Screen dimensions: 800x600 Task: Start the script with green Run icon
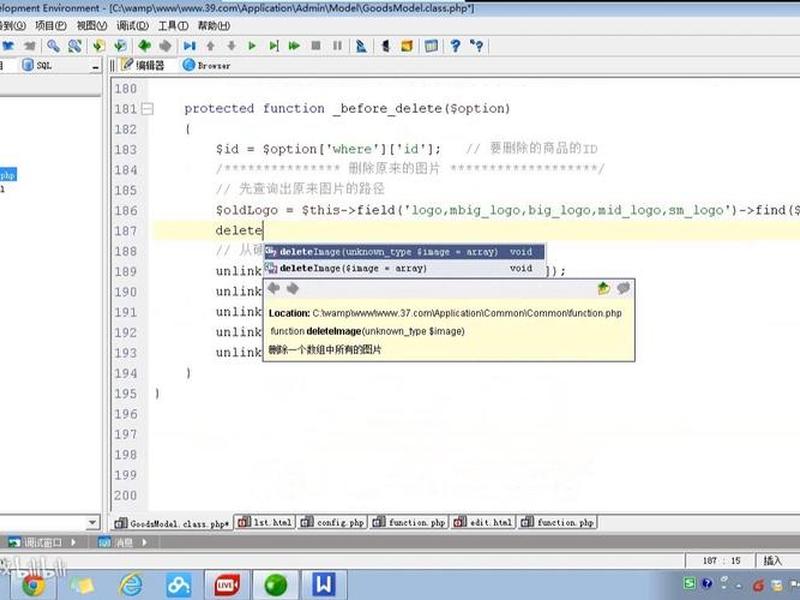point(252,46)
